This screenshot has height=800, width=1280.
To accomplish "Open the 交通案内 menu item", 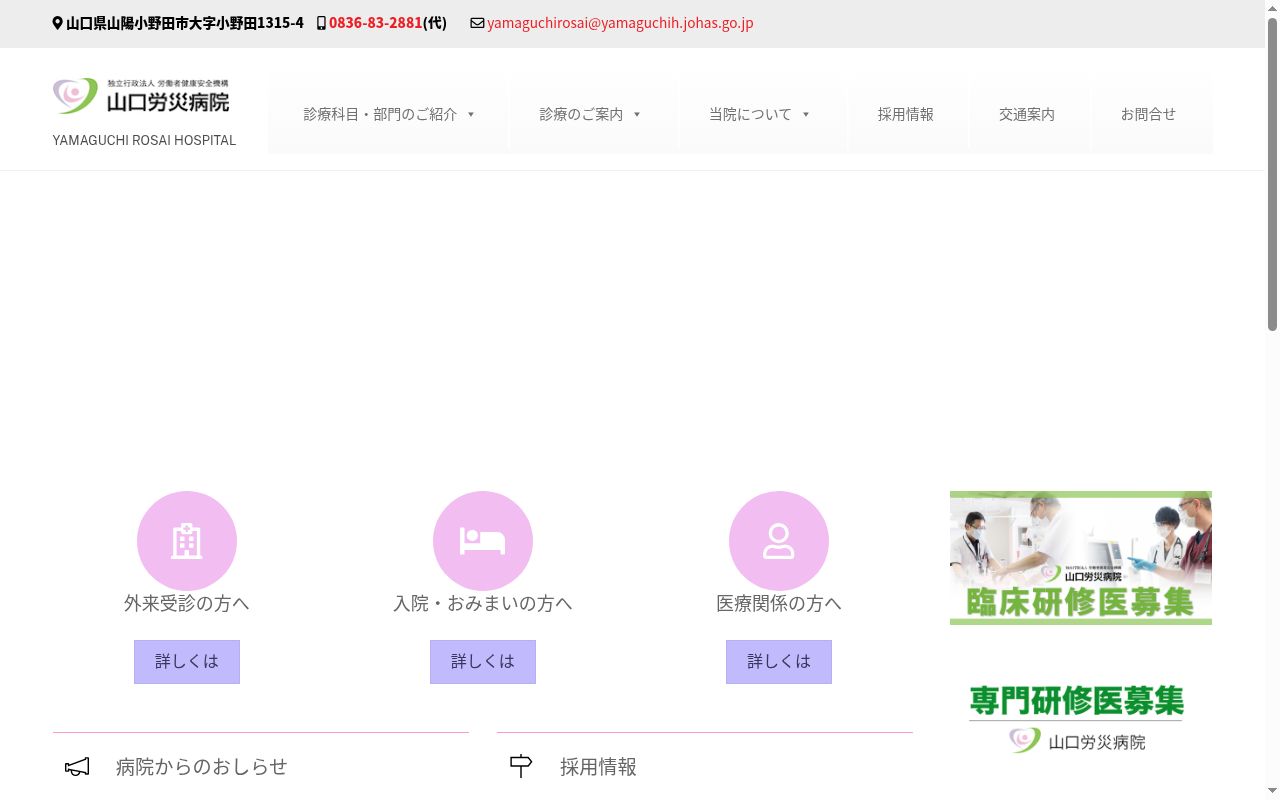I will coord(1027,115).
